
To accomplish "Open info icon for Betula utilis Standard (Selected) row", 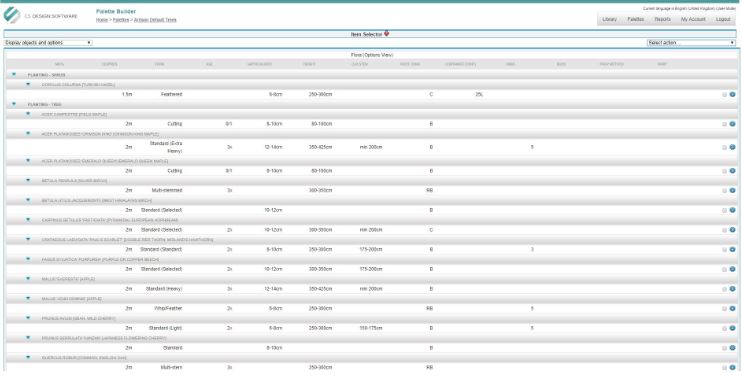I will click(x=732, y=210).
